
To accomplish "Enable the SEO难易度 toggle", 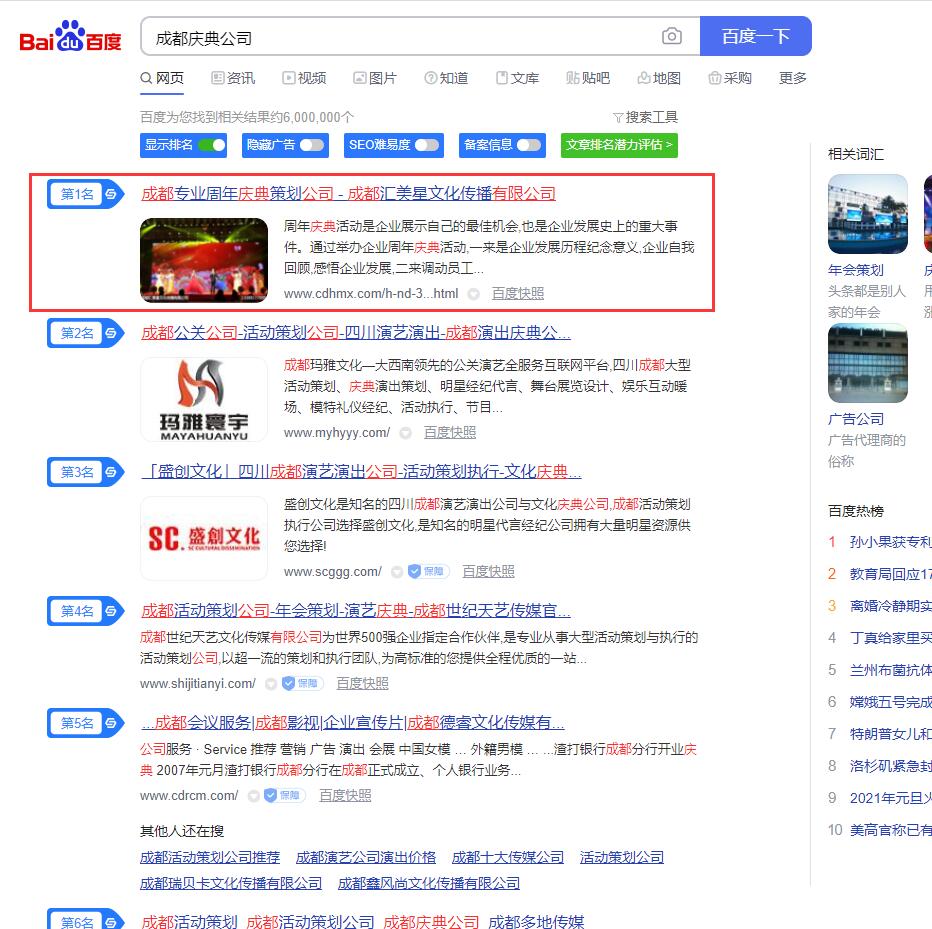I will coord(427,145).
